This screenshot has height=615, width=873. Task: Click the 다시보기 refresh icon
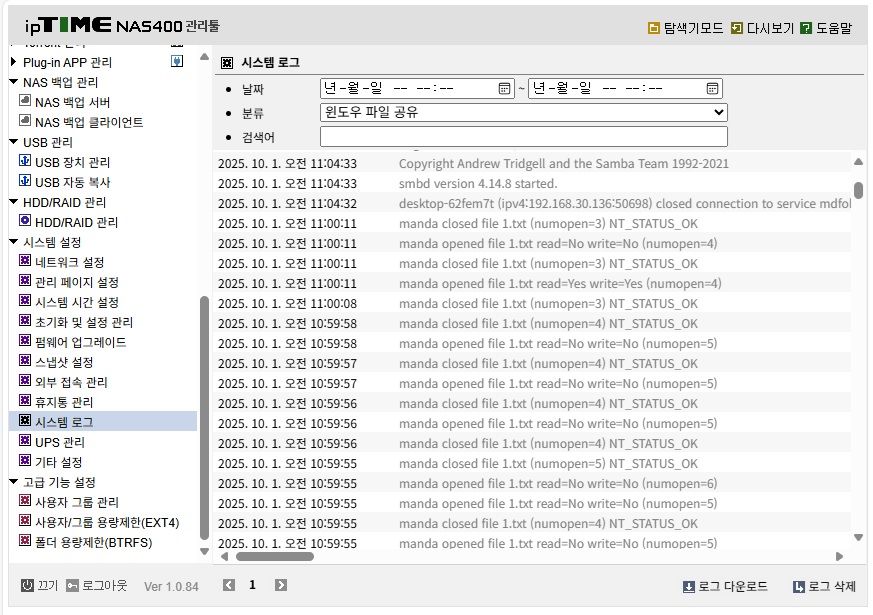pos(737,28)
